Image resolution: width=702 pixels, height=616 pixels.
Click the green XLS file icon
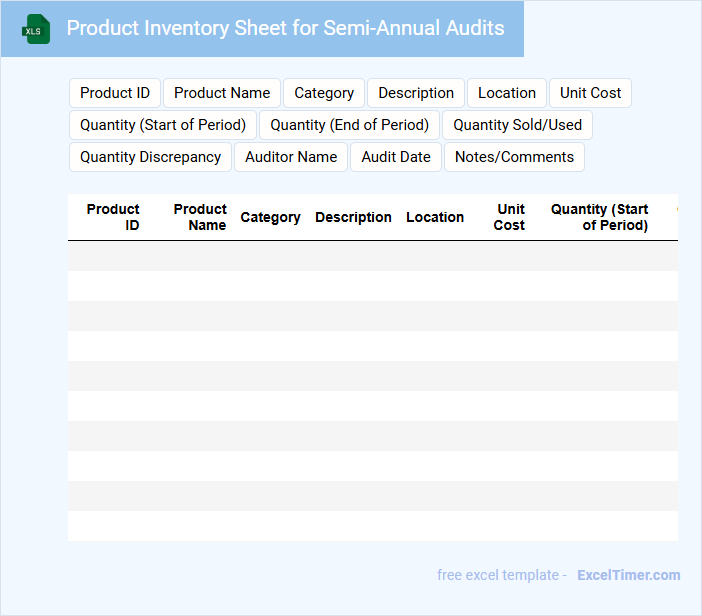click(x=36, y=29)
